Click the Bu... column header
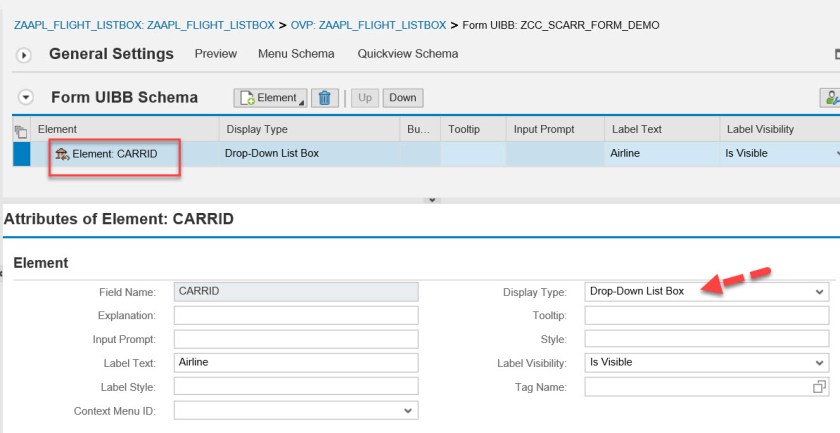The image size is (840, 433). 420,129
